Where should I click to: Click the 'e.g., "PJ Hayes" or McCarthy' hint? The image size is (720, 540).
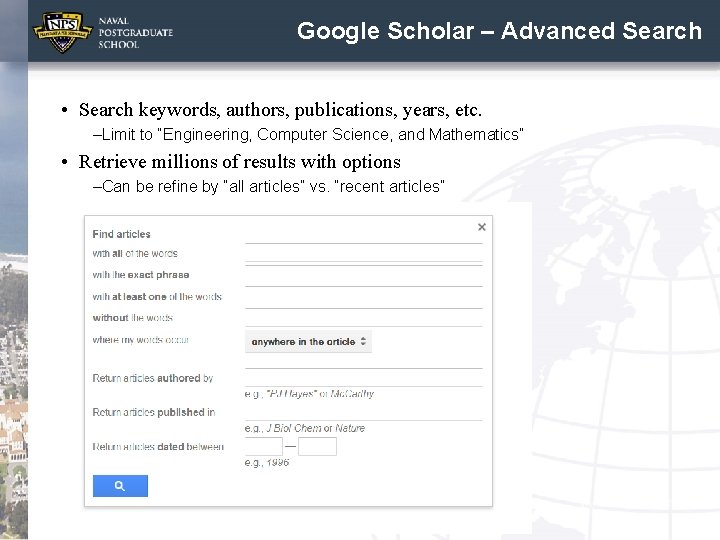(309, 394)
